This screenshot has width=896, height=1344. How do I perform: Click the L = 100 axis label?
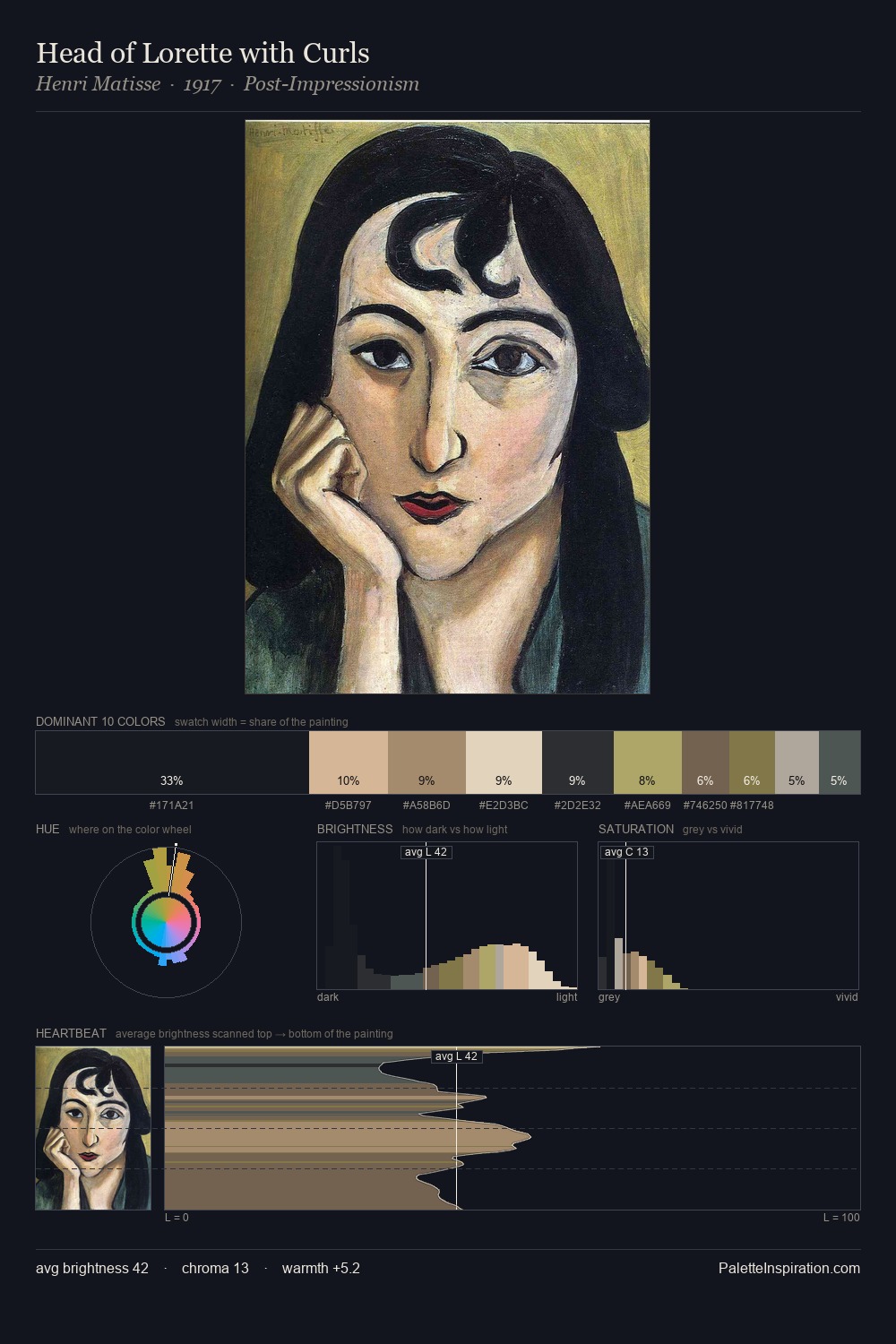click(841, 1217)
